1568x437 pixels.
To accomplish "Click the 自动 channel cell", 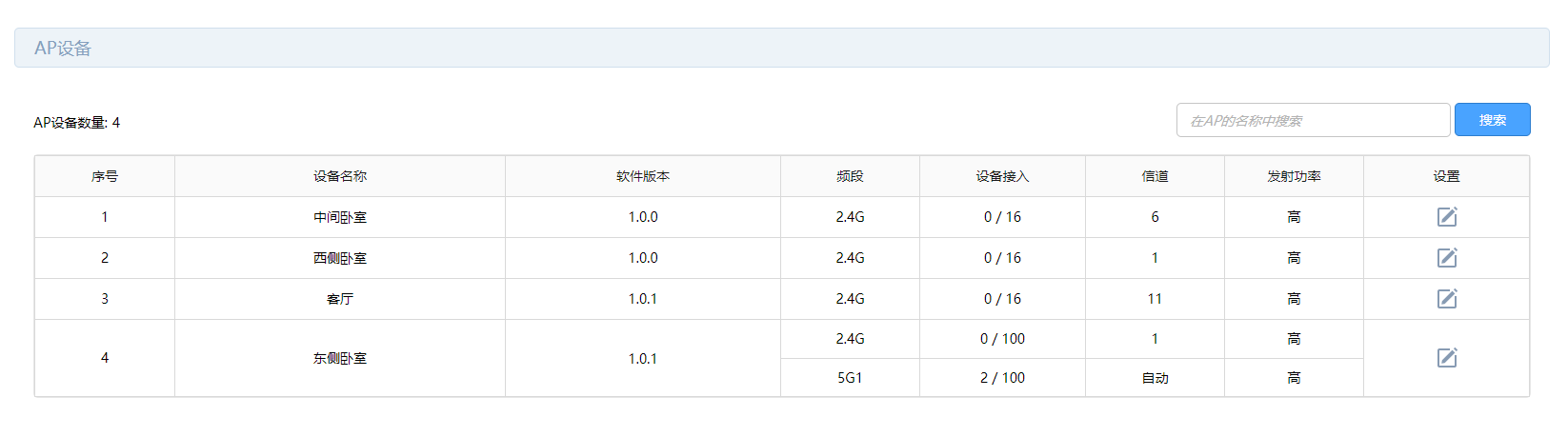I will (x=1155, y=378).
